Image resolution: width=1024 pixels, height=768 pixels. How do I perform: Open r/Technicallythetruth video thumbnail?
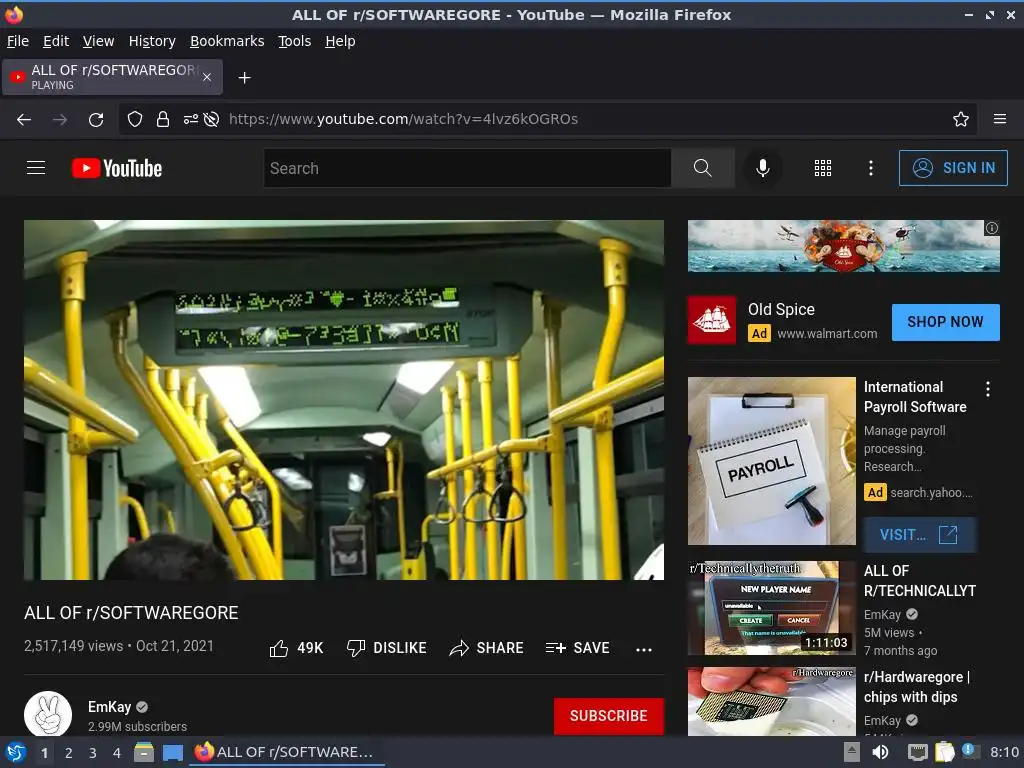pos(771,608)
